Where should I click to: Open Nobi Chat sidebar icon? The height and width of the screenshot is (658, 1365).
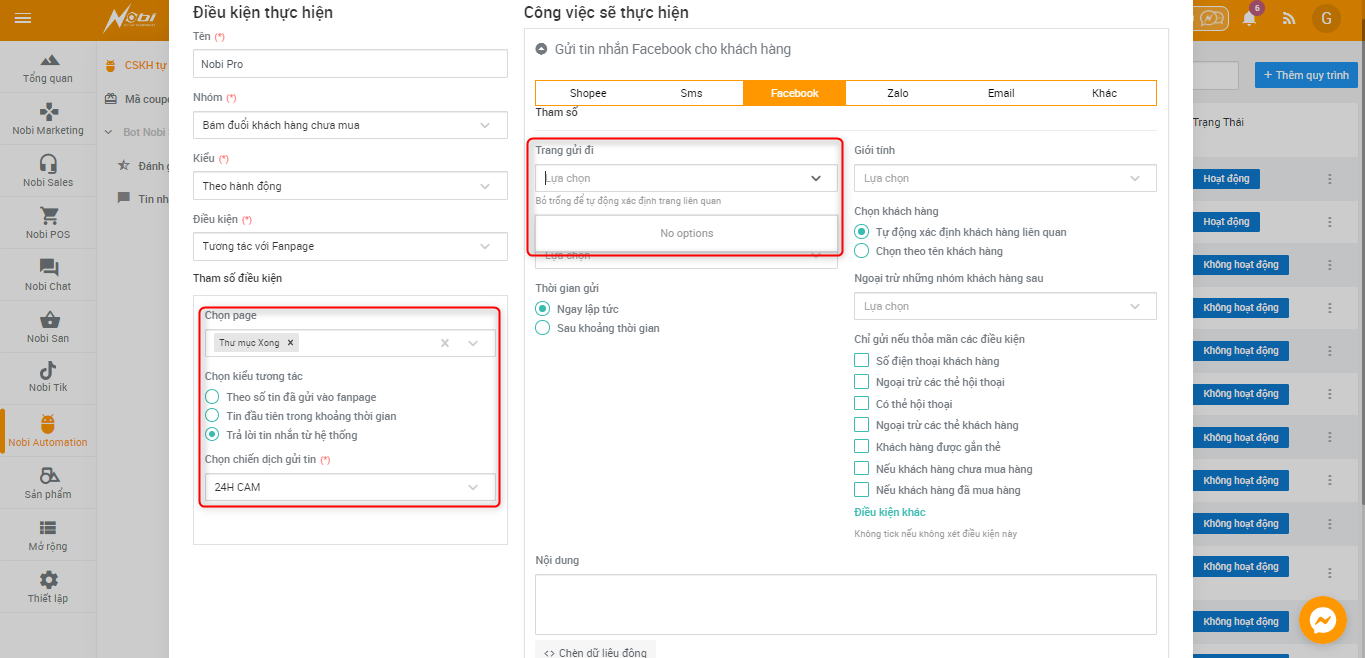pos(48,268)
